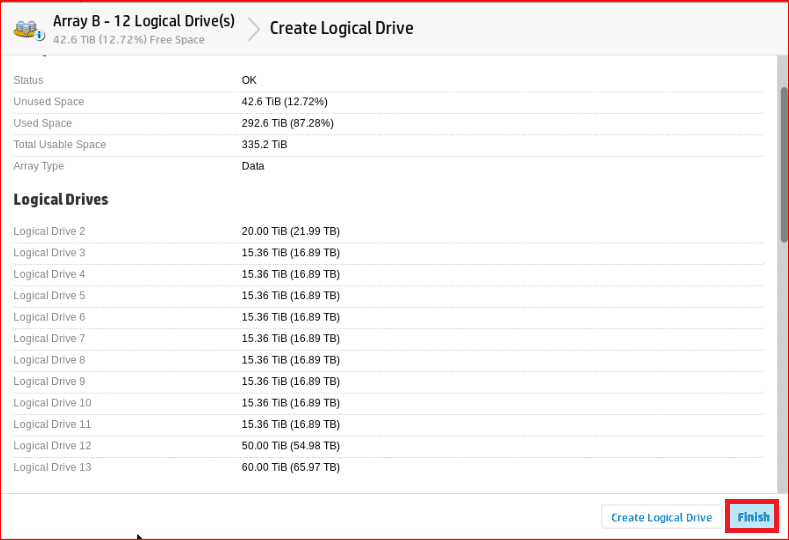
Task: Click the Create Logical Drive button
Action: tap(661, 517)
